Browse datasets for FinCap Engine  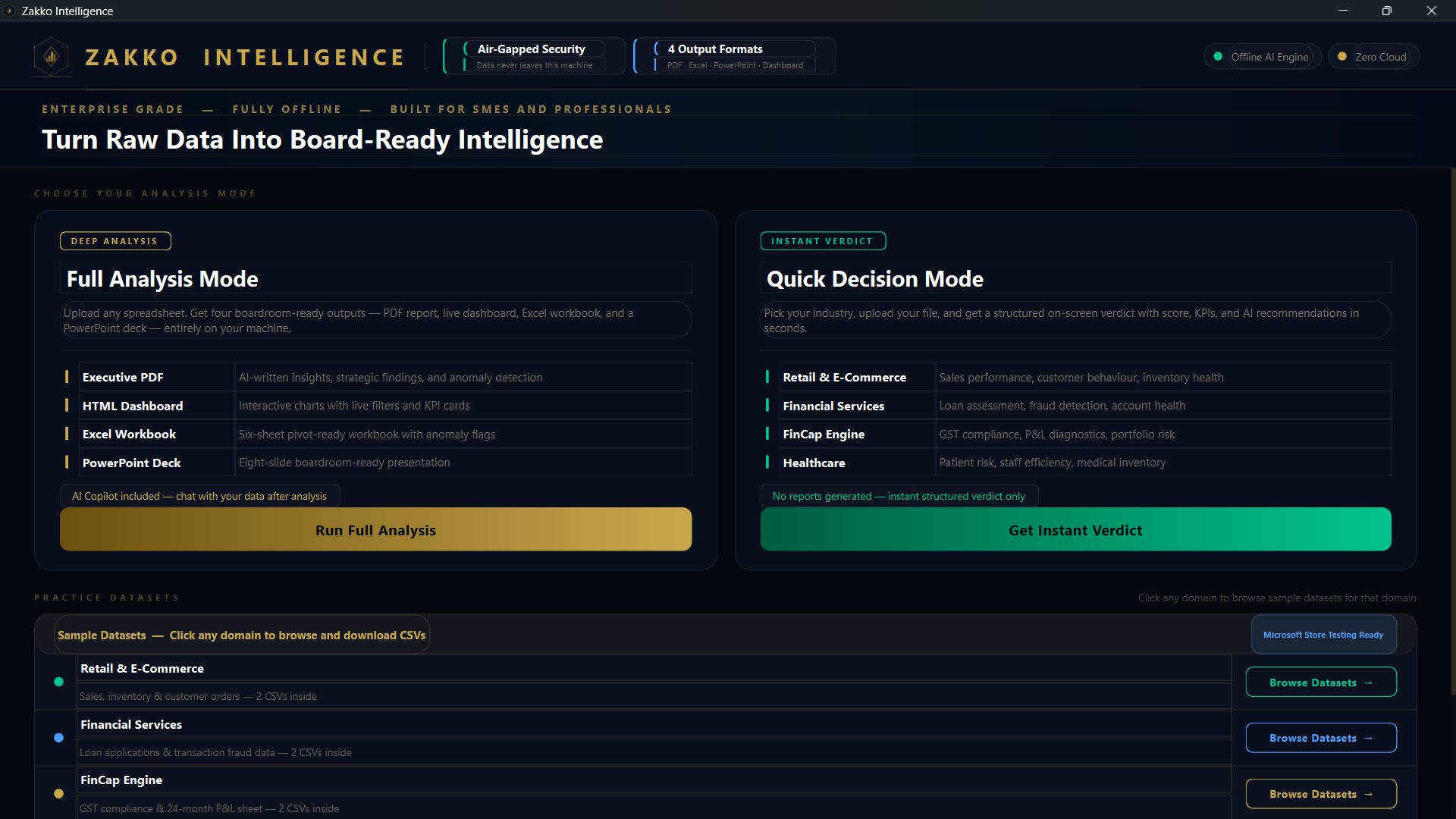point(1321,794)
